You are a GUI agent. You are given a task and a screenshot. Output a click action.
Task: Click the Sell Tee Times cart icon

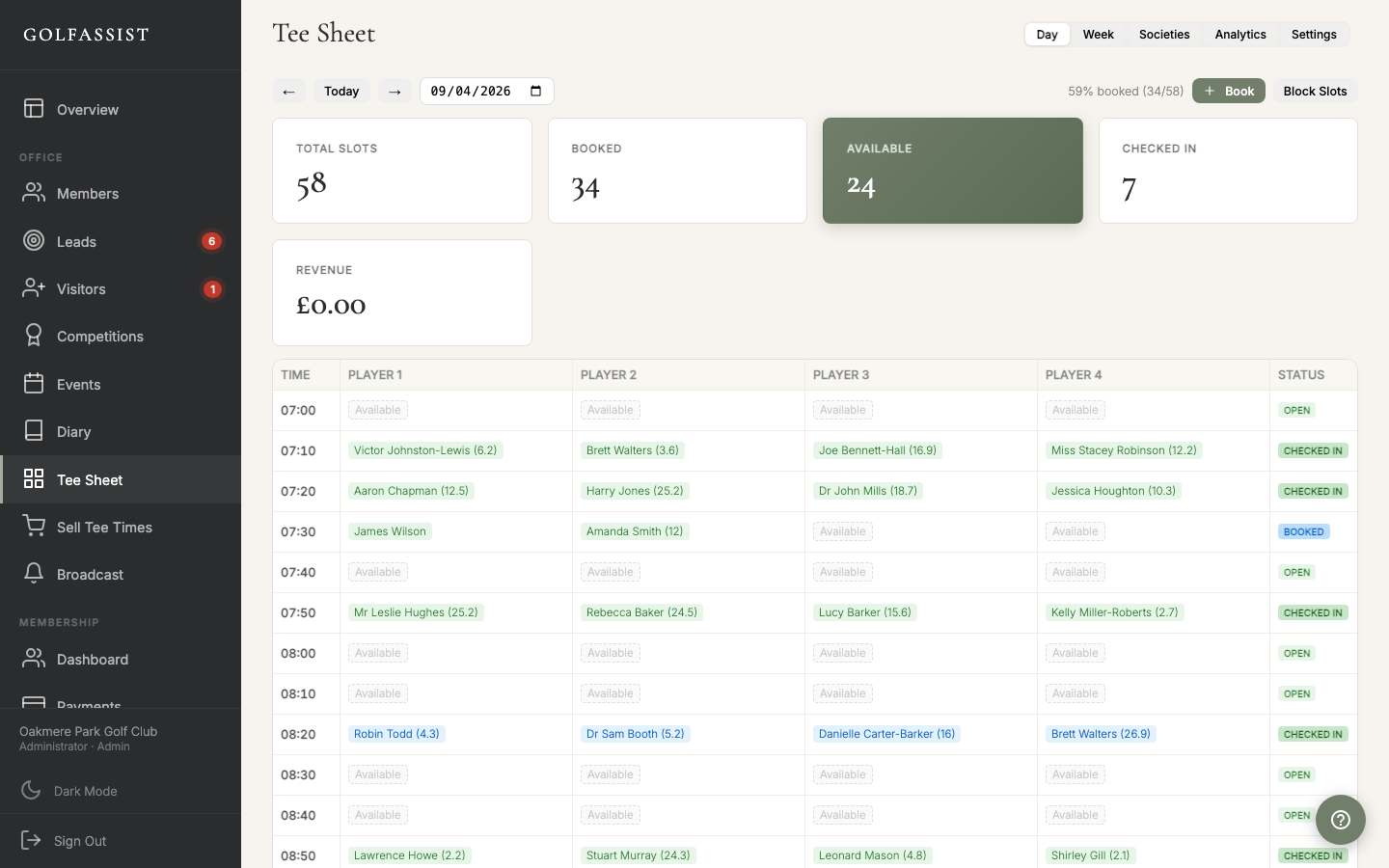tap(34, 527)
